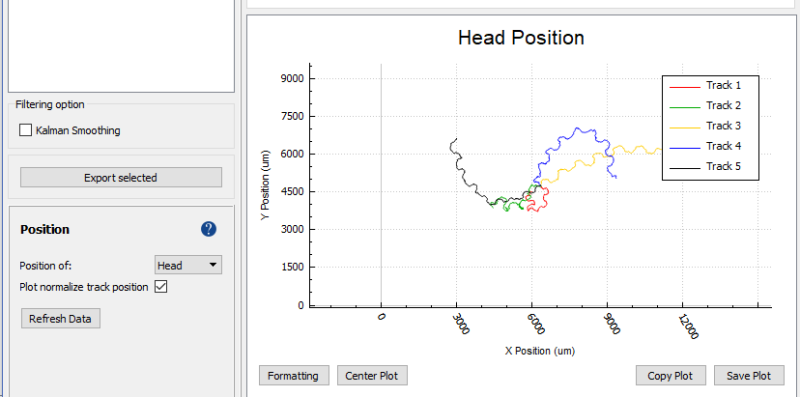
Task: Click the empty list box above Filtering option
Action: [x=121, y=45]
